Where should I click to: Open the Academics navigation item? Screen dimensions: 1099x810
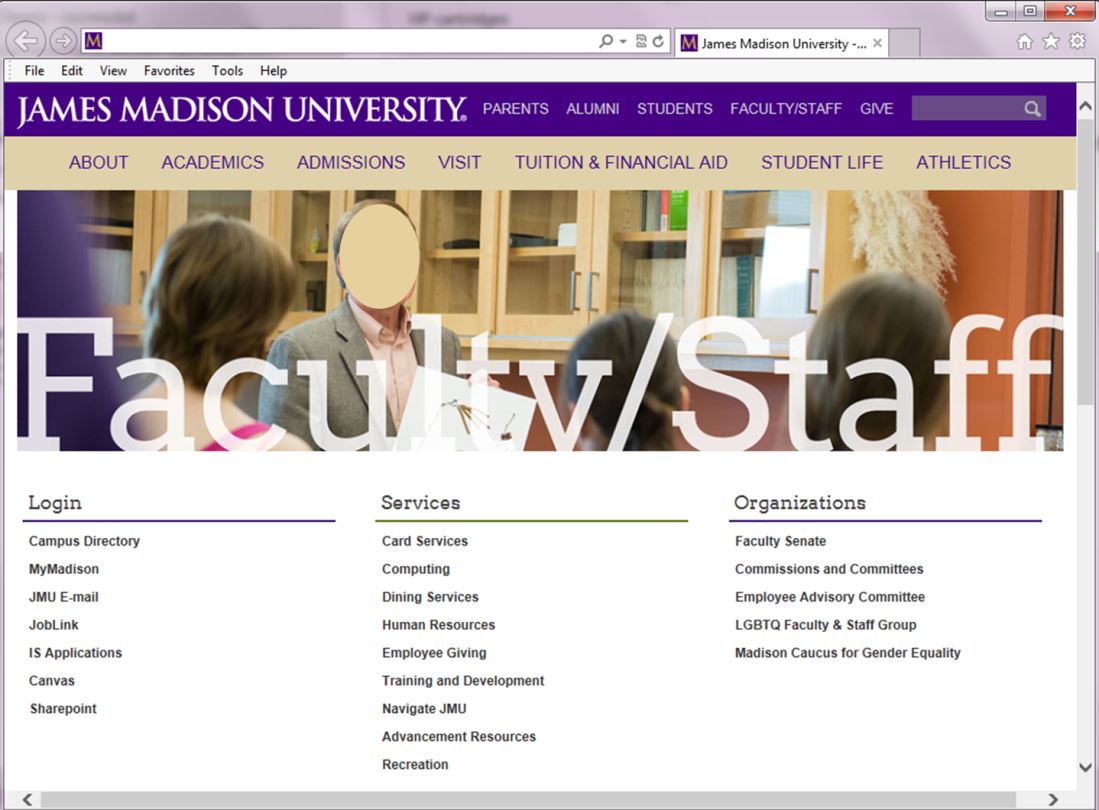(212, 163)
